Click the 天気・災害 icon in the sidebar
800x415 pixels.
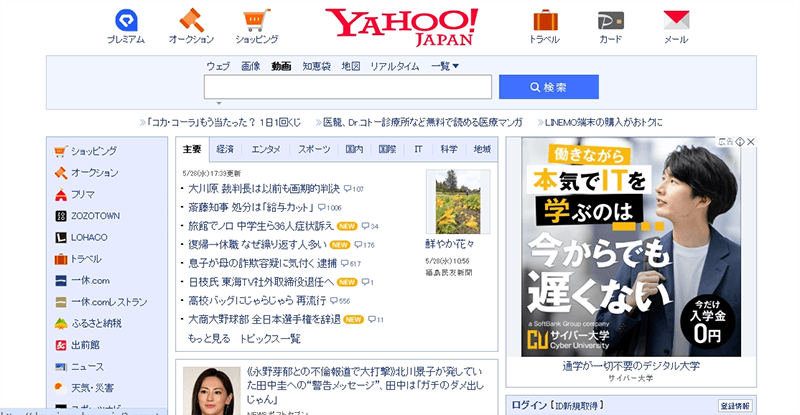coord(61,388)
